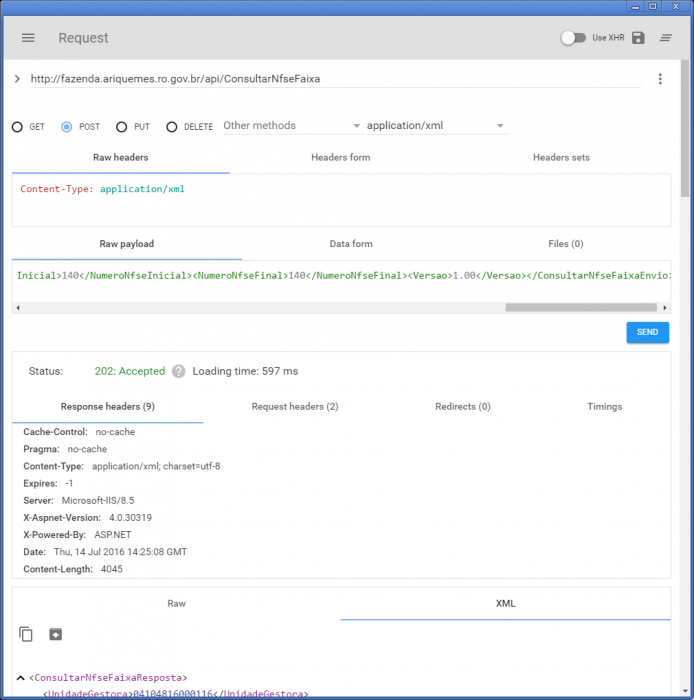The image size is (694, 700).
Task: Click the status code help question icon
Action: tap(179, 371)
